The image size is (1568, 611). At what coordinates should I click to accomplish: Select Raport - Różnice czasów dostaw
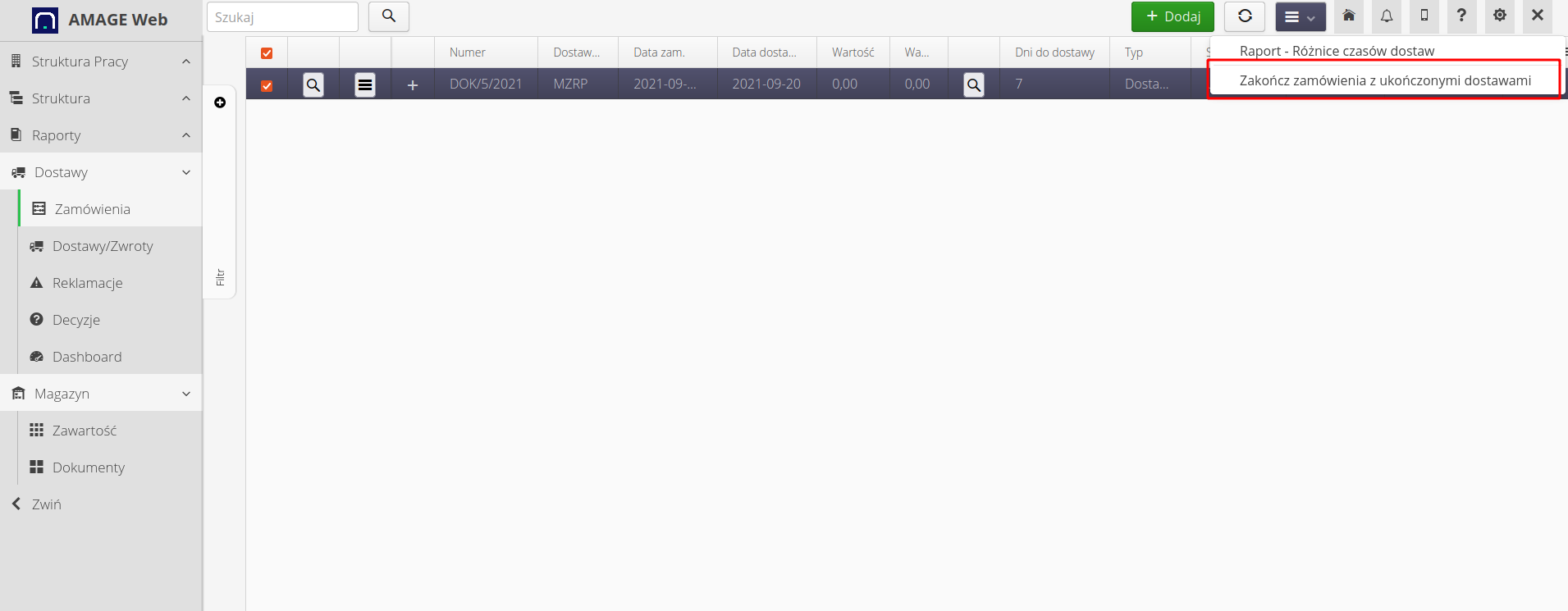[1337, 51]
